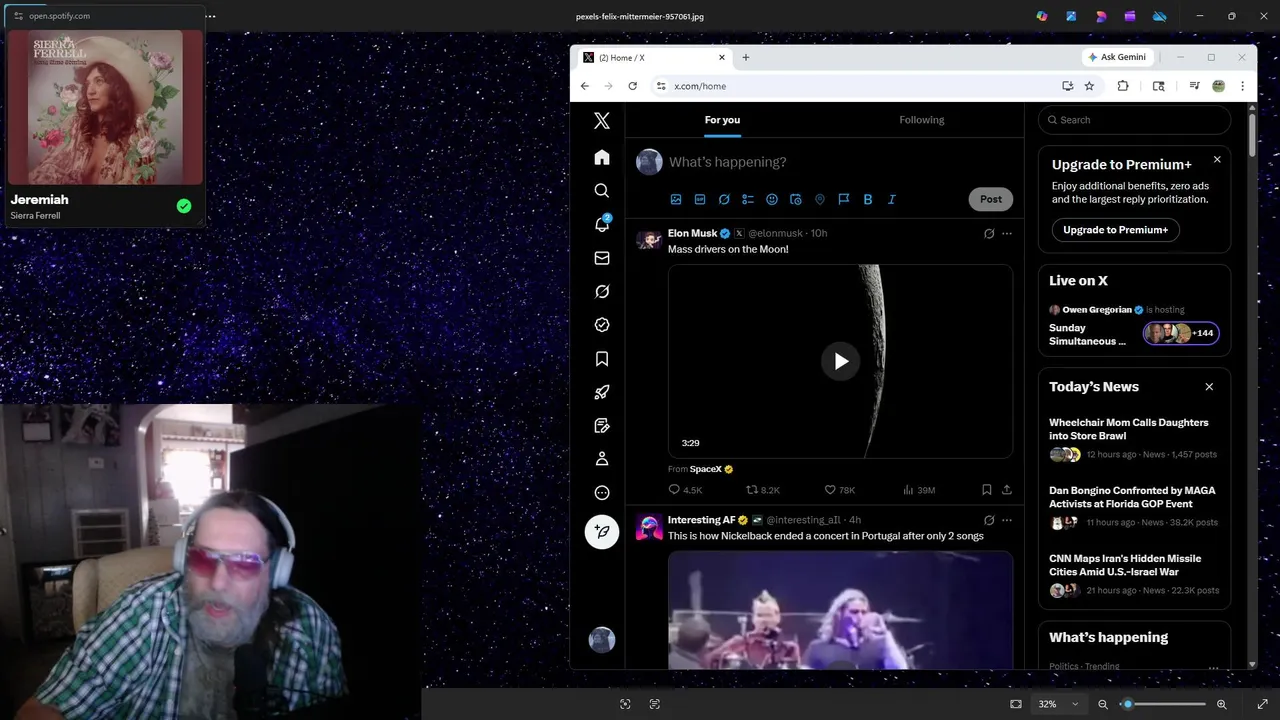Open More circle icon in X sidebar
1280x720 pixels.
601,492
